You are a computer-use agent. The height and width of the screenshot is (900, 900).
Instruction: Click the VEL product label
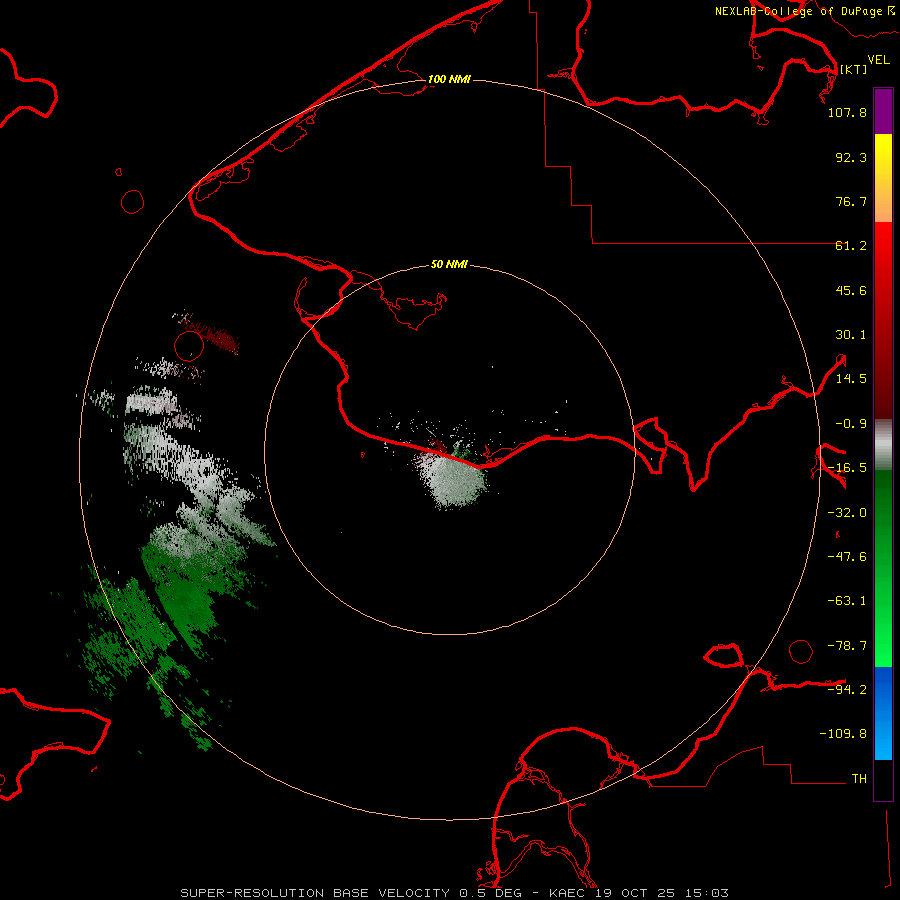[878, 60]
